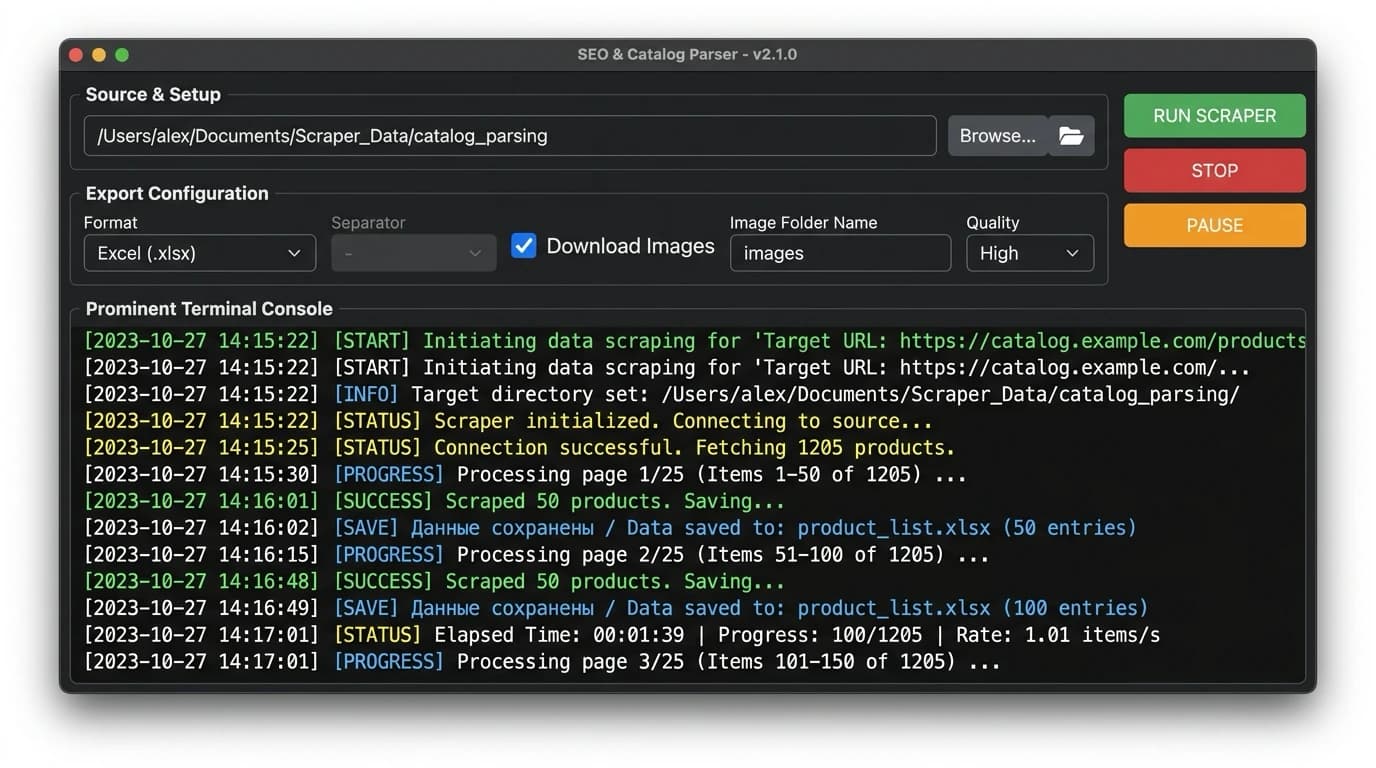1376x768 pixels.
Task: Click the [SUCCESS] line timestamped 14:16:01
Action: 434,501
